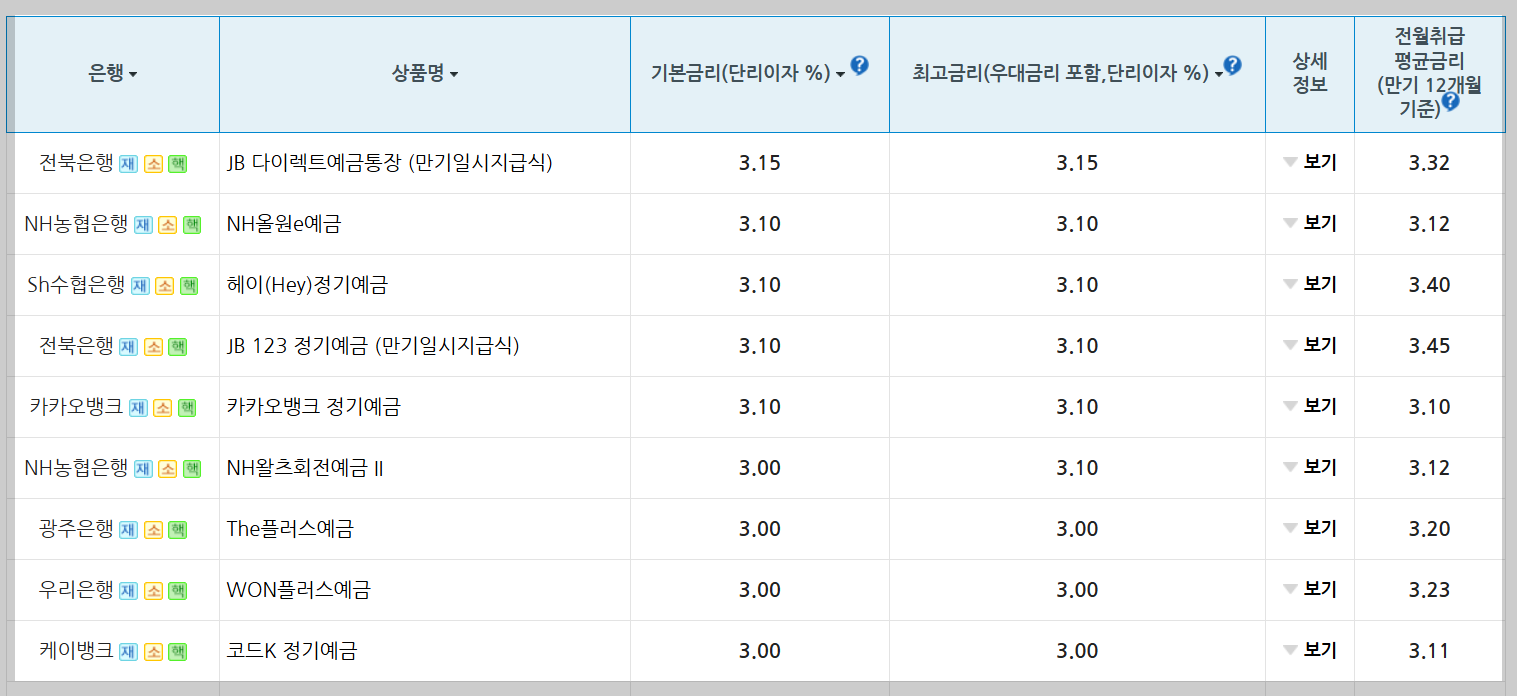Click average rate value 3.32

[1429, 163]
